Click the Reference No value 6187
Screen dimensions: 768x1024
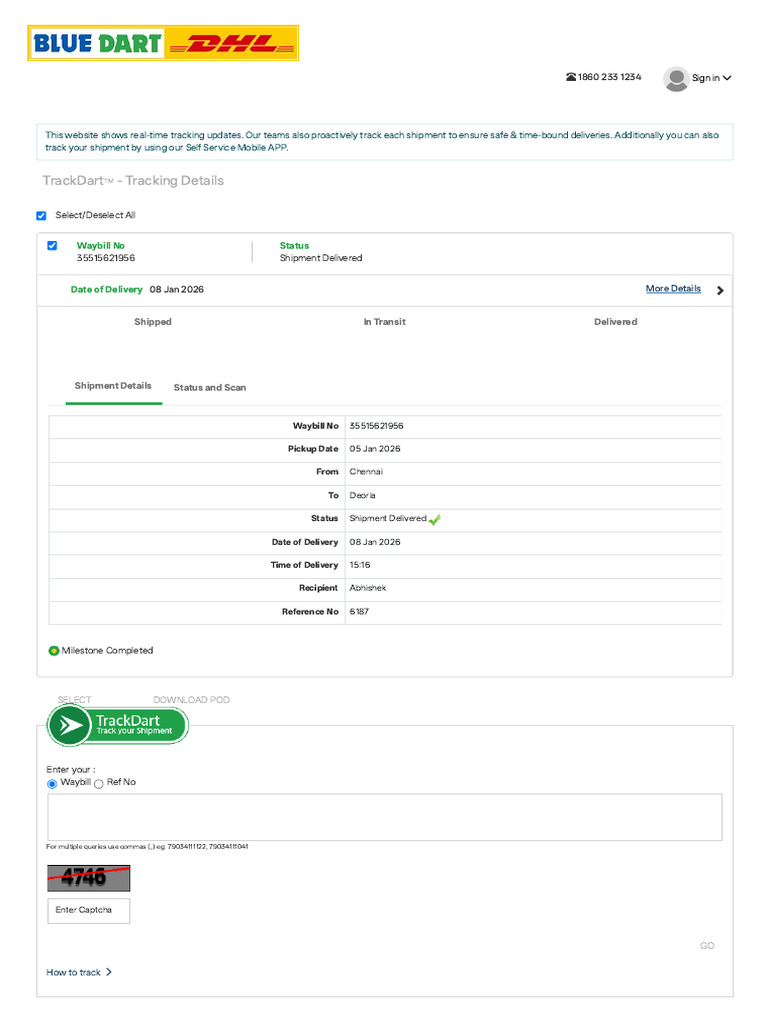click(359, 611)
